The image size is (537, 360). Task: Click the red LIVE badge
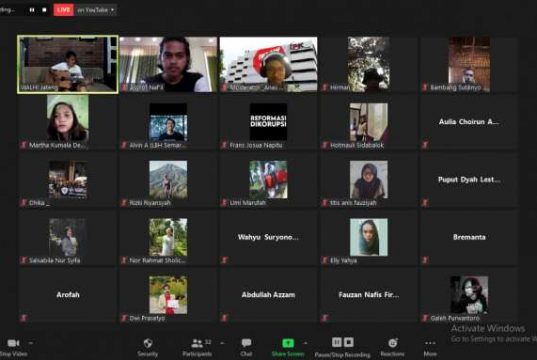point(63,10)
